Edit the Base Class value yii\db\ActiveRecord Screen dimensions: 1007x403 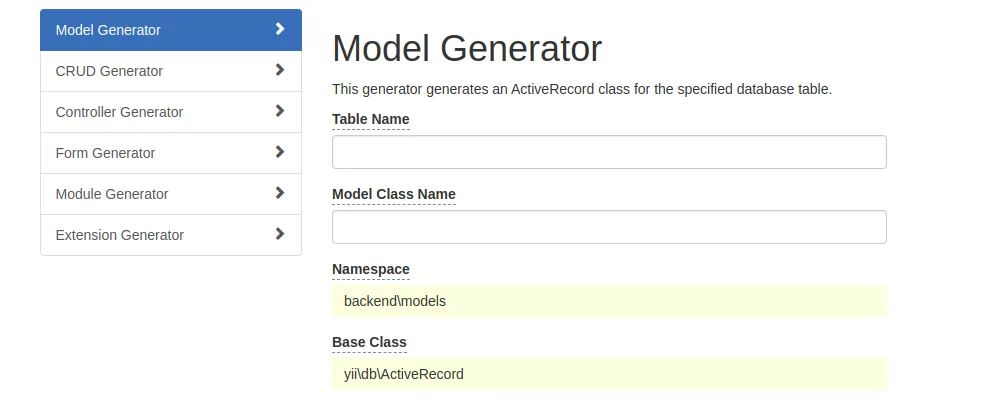tap(609, 375)
